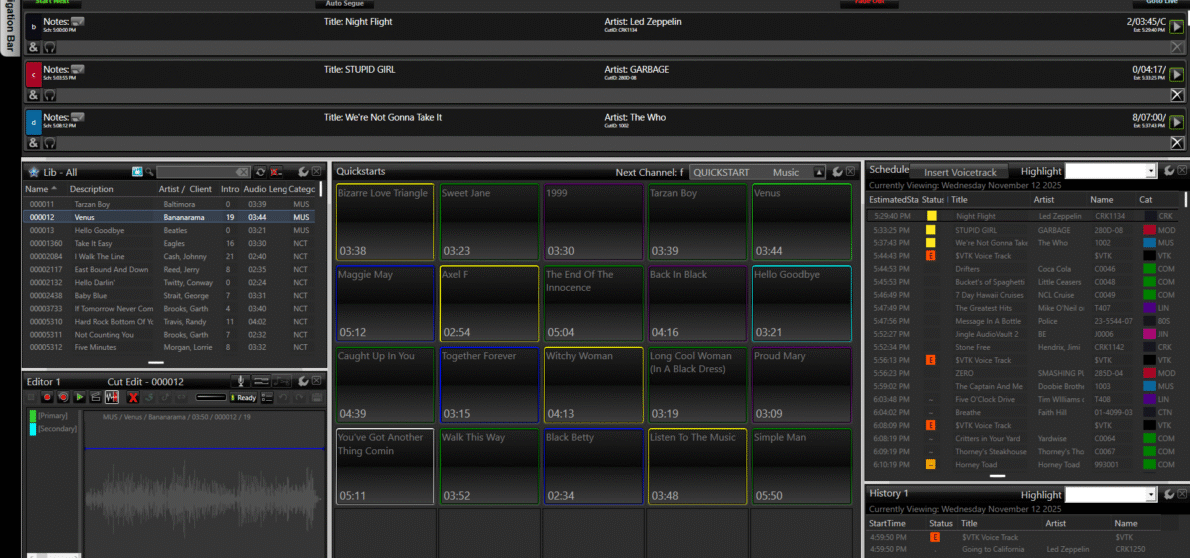Screen dimensions: 1190x558
Task: Remove We're Not Gonna Take It deck
Action: point(1177,143)
